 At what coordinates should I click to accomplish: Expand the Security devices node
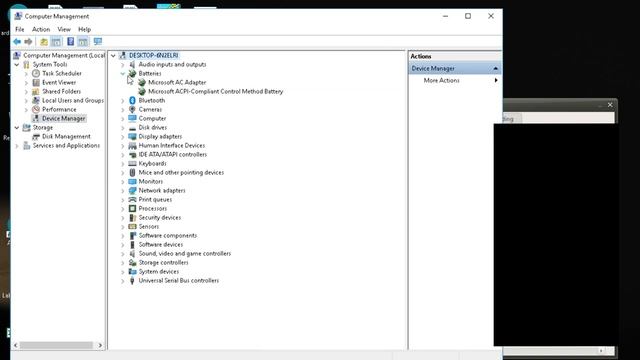(x=122, y=218)
